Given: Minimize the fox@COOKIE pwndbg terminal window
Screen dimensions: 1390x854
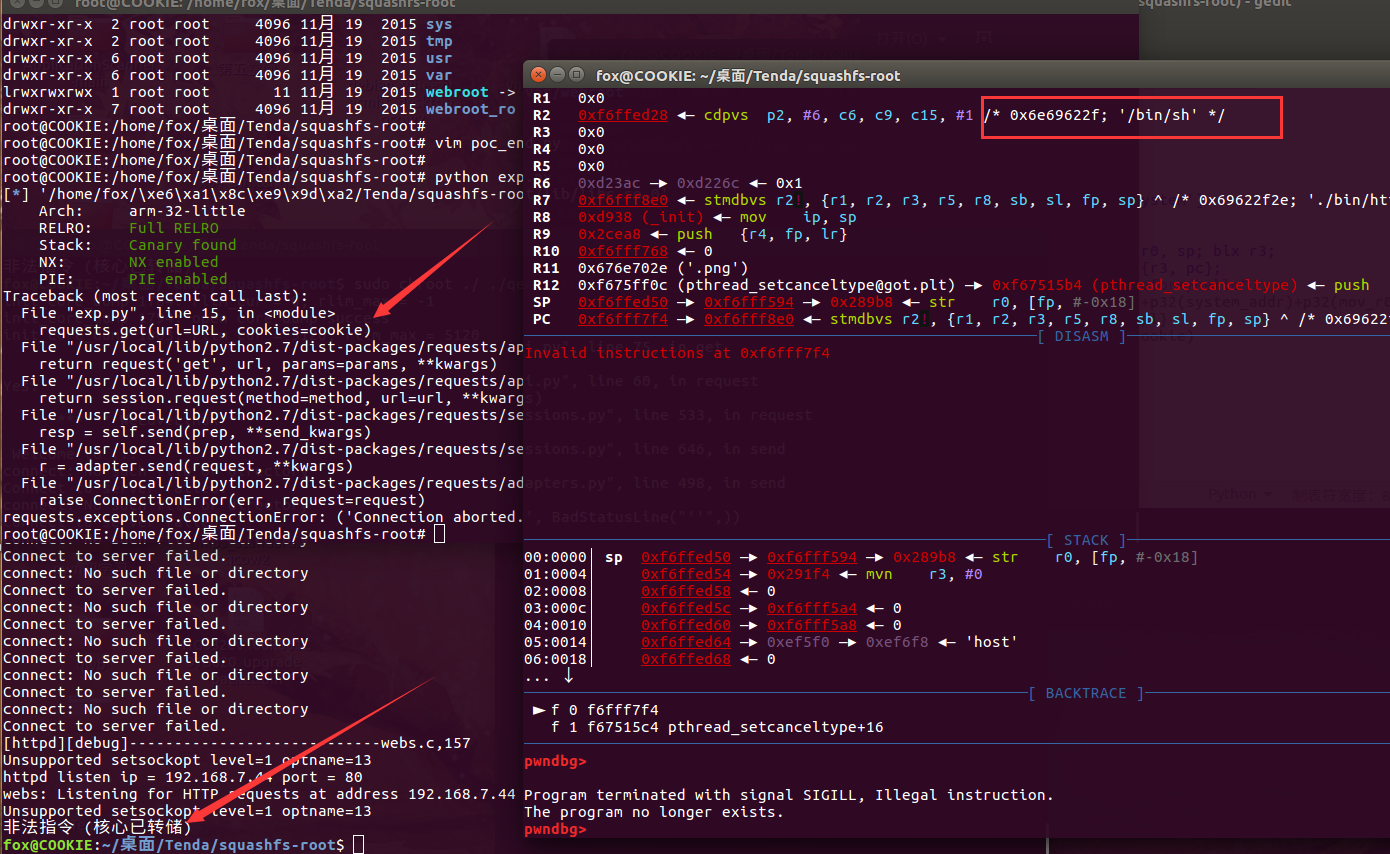Looking at the screenshot, I should click(x=557, y=75).
